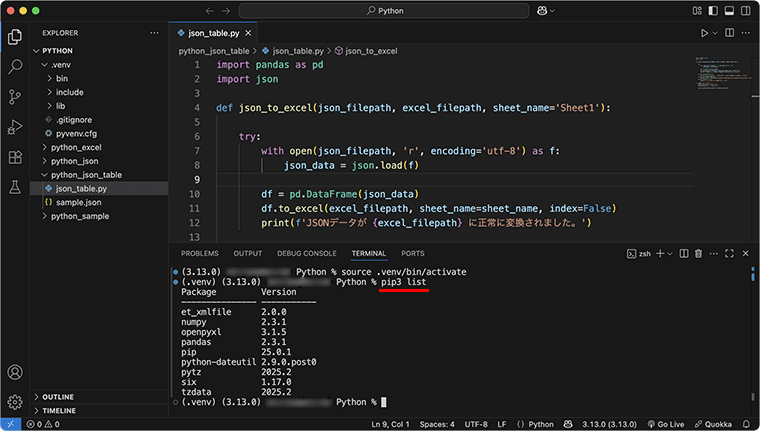
Task: Open Explorer Views and More Actions ellipsis
Action: [154, 33]
